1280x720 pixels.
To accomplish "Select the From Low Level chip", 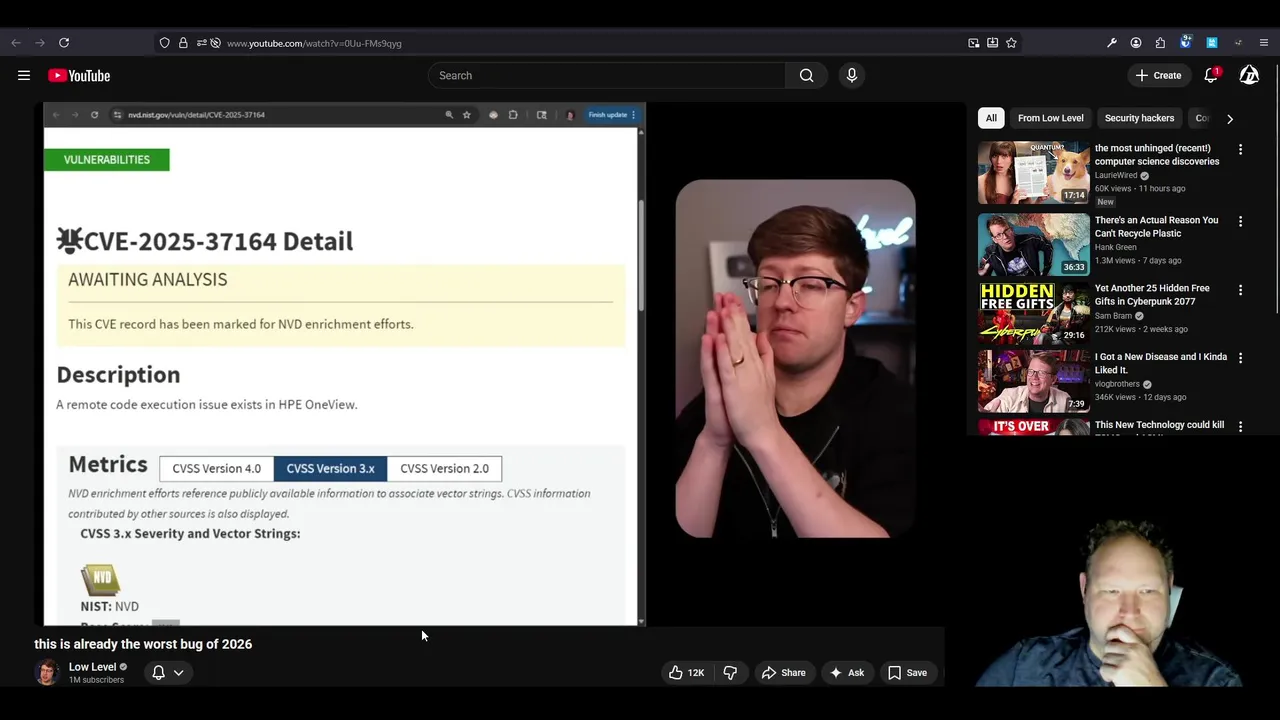I will (x=1050, y=118).
